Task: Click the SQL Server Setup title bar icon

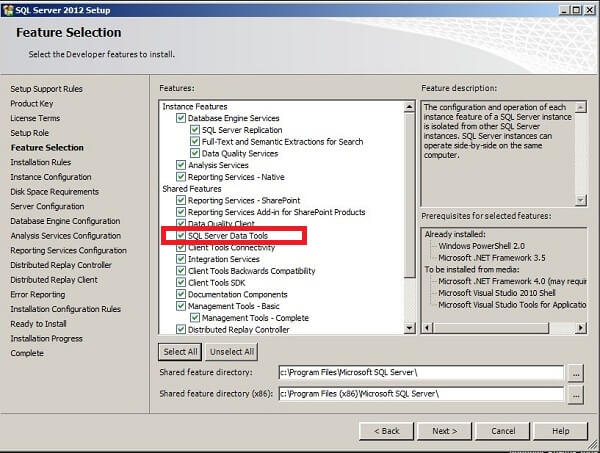Action: click(8, 10)
